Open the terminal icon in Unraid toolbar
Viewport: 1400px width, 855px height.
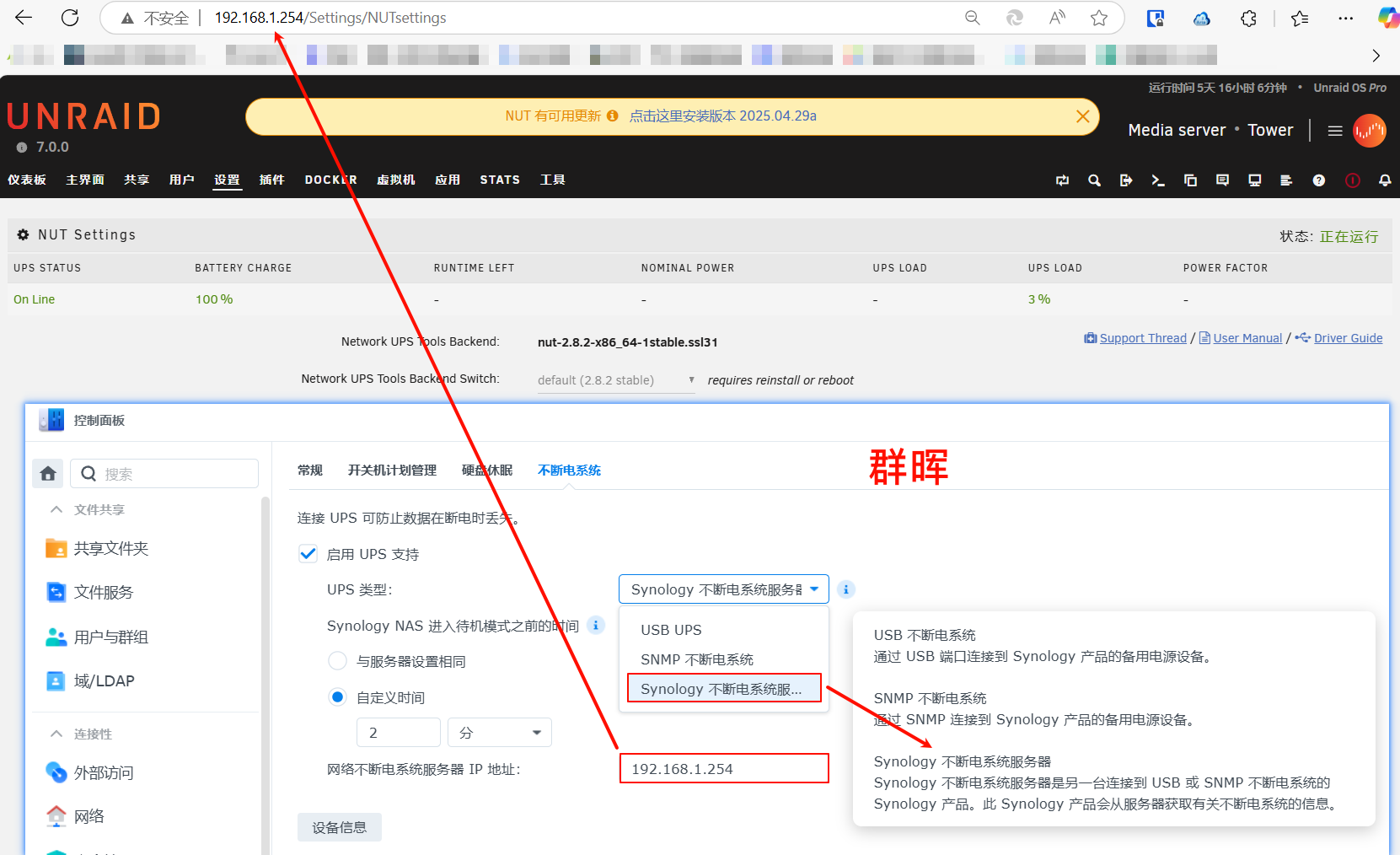click(x=1158, y=180)
